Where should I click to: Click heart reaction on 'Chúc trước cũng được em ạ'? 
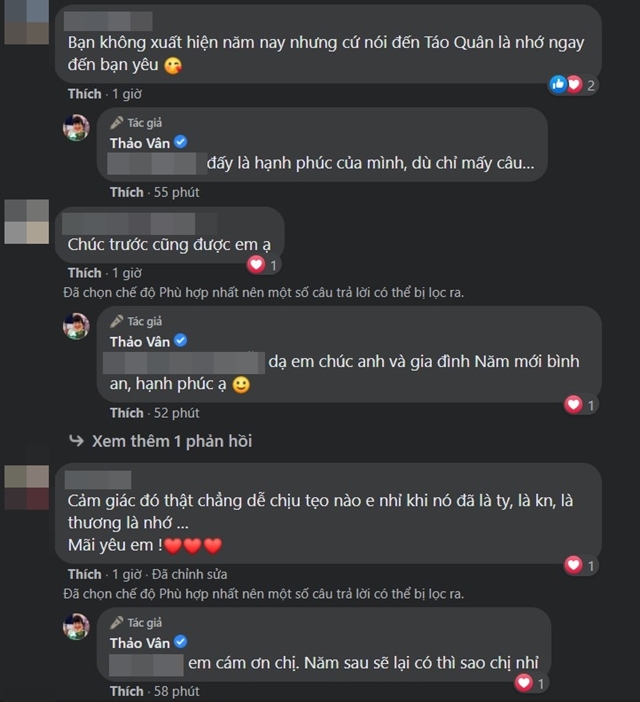(x=256, y=265)
